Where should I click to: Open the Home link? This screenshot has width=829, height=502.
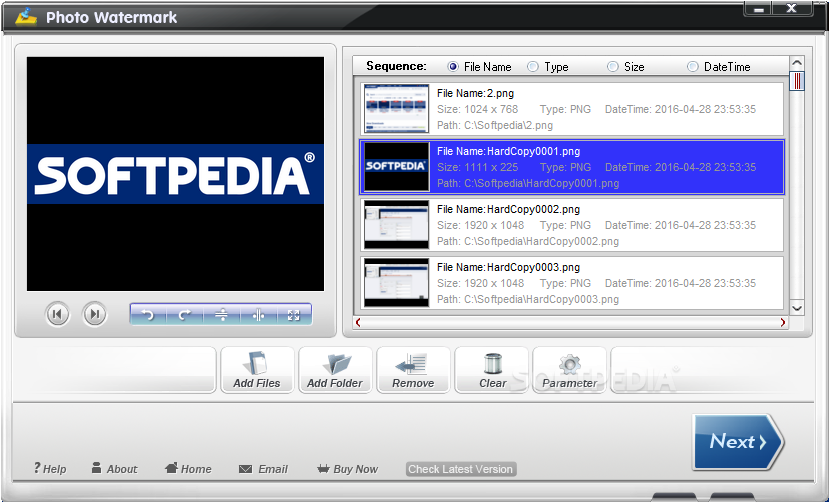point(188,469)
